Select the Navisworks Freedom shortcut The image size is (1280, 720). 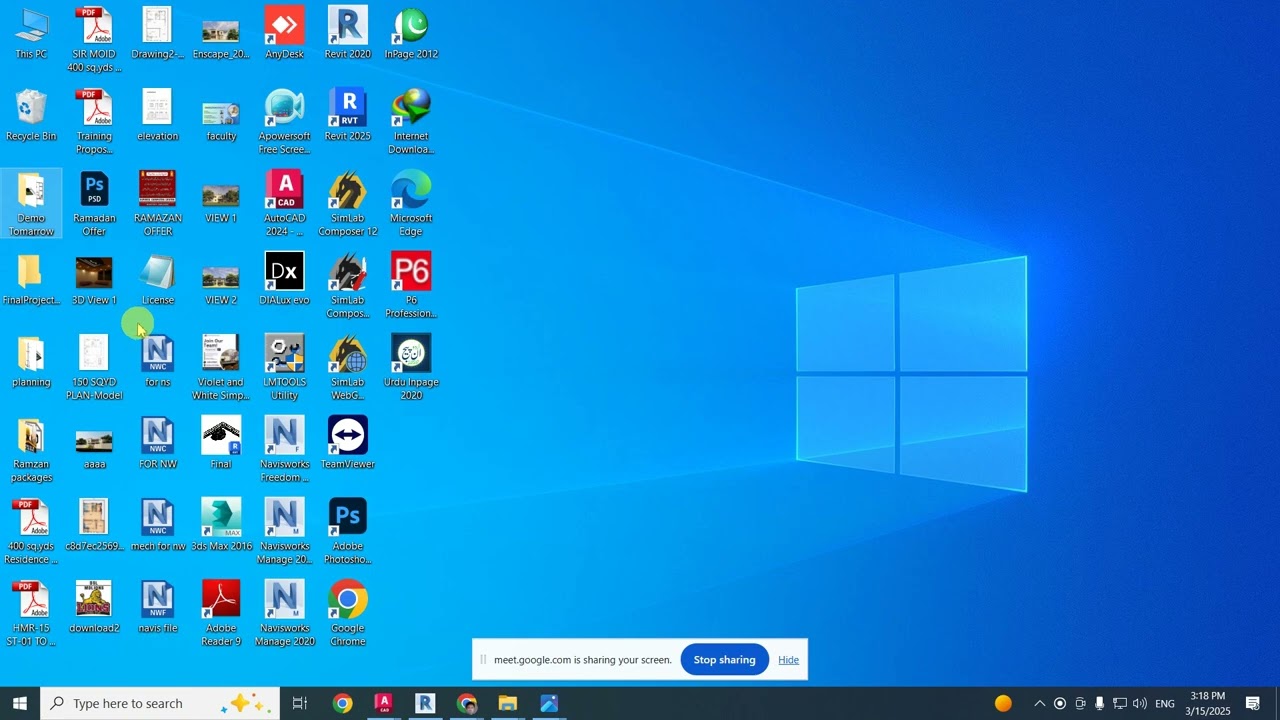coord(284,450)
